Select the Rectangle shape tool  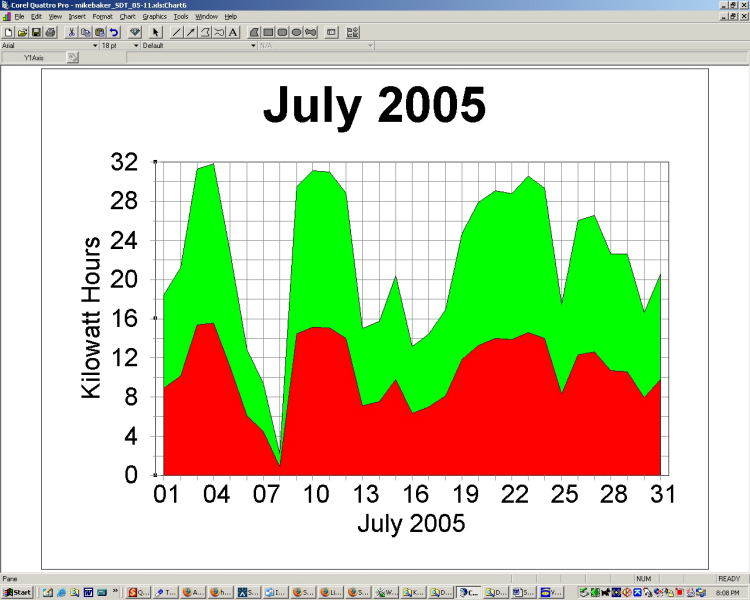click(269, 32)
